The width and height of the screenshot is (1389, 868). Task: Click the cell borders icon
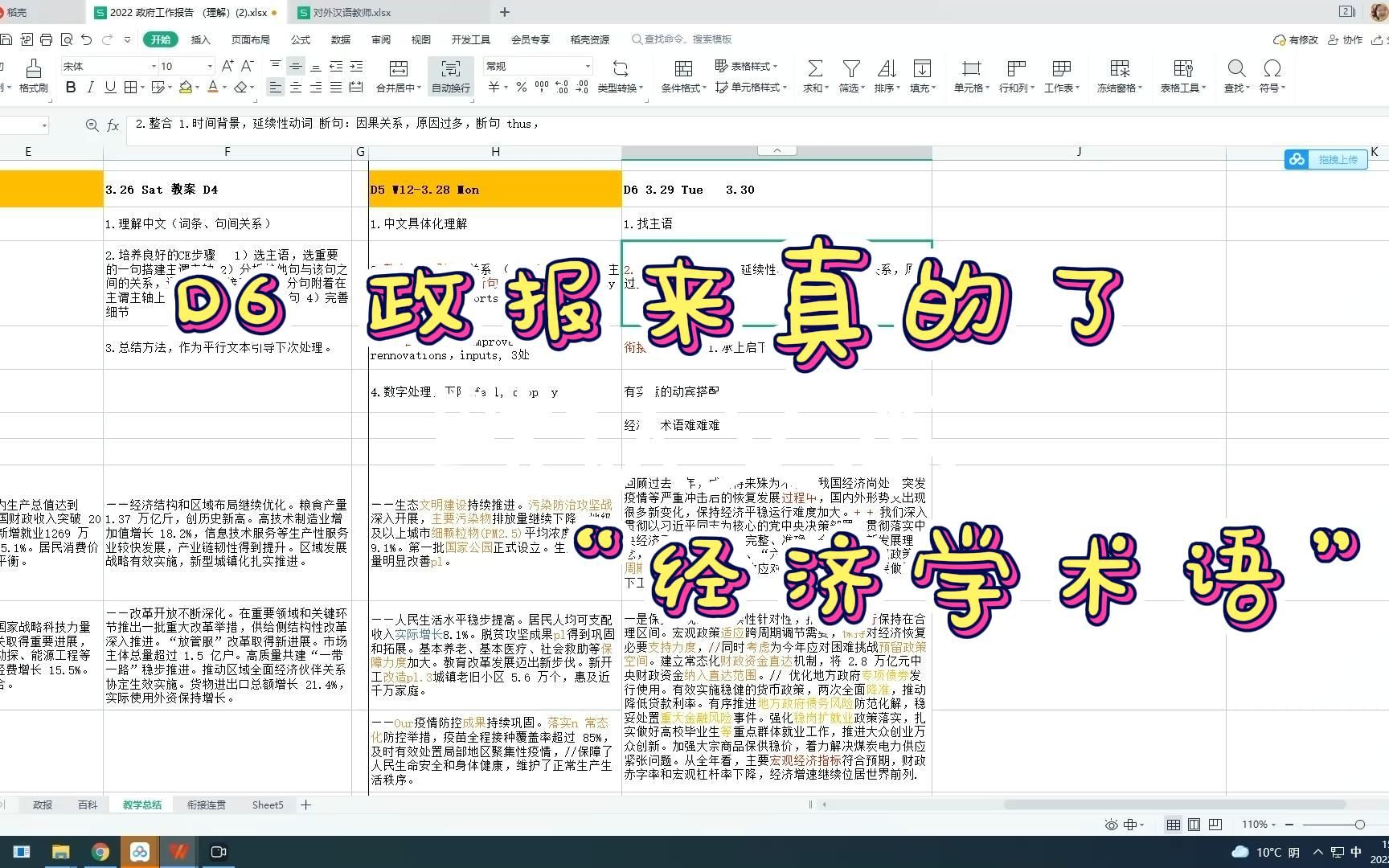(130, 87)
